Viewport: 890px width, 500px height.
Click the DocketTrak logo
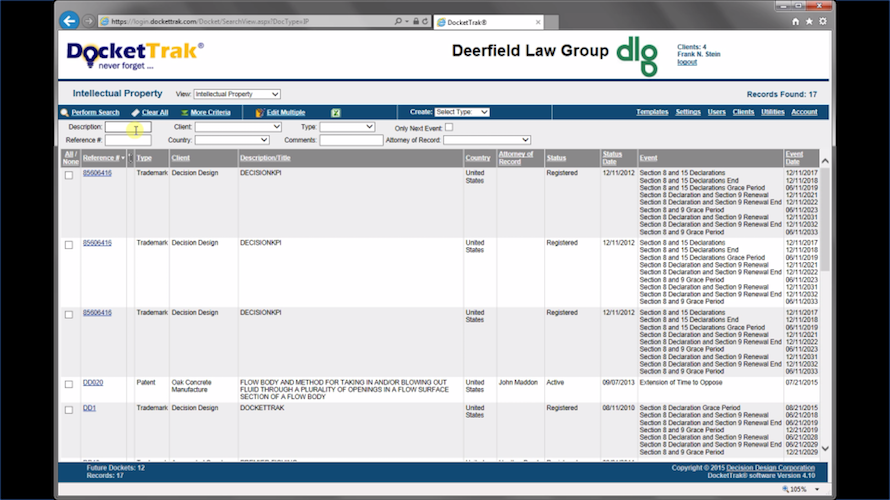click(135, 55)
